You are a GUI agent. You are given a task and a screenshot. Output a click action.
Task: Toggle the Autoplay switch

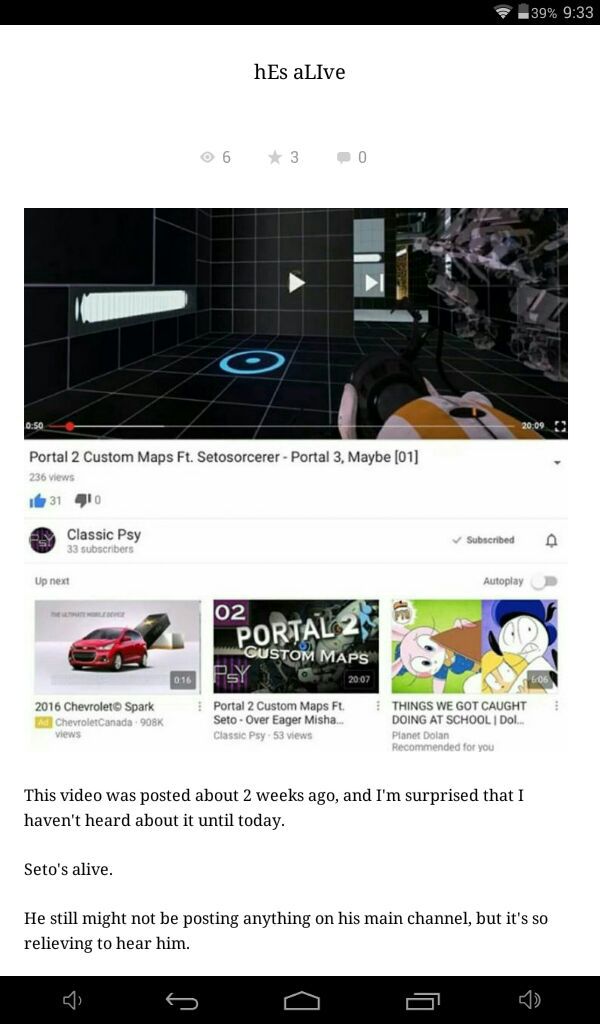pos(544,581)
